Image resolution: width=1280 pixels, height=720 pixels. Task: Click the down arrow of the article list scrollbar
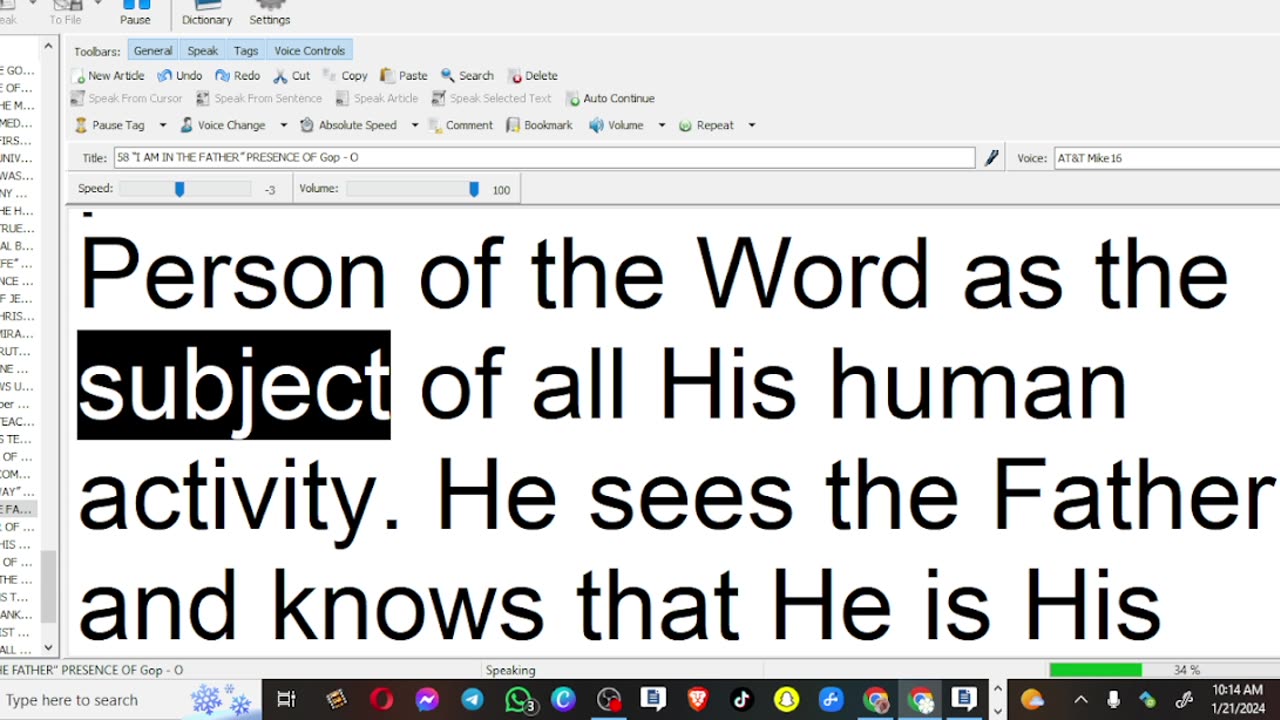click(x=48, y=649)
